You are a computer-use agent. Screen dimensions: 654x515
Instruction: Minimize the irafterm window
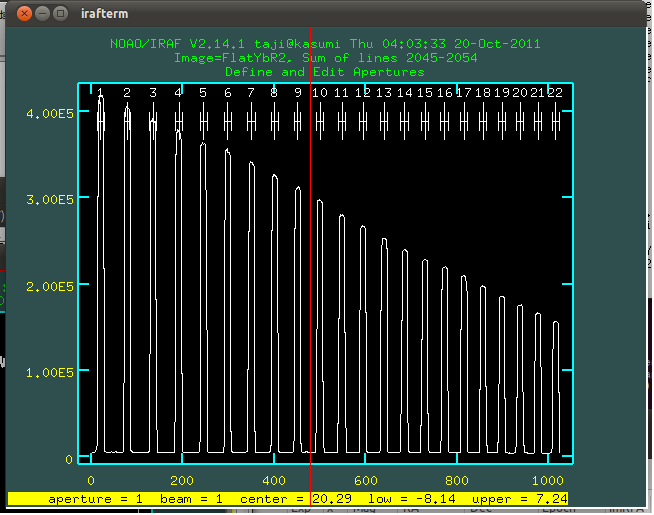pos(44,14)
